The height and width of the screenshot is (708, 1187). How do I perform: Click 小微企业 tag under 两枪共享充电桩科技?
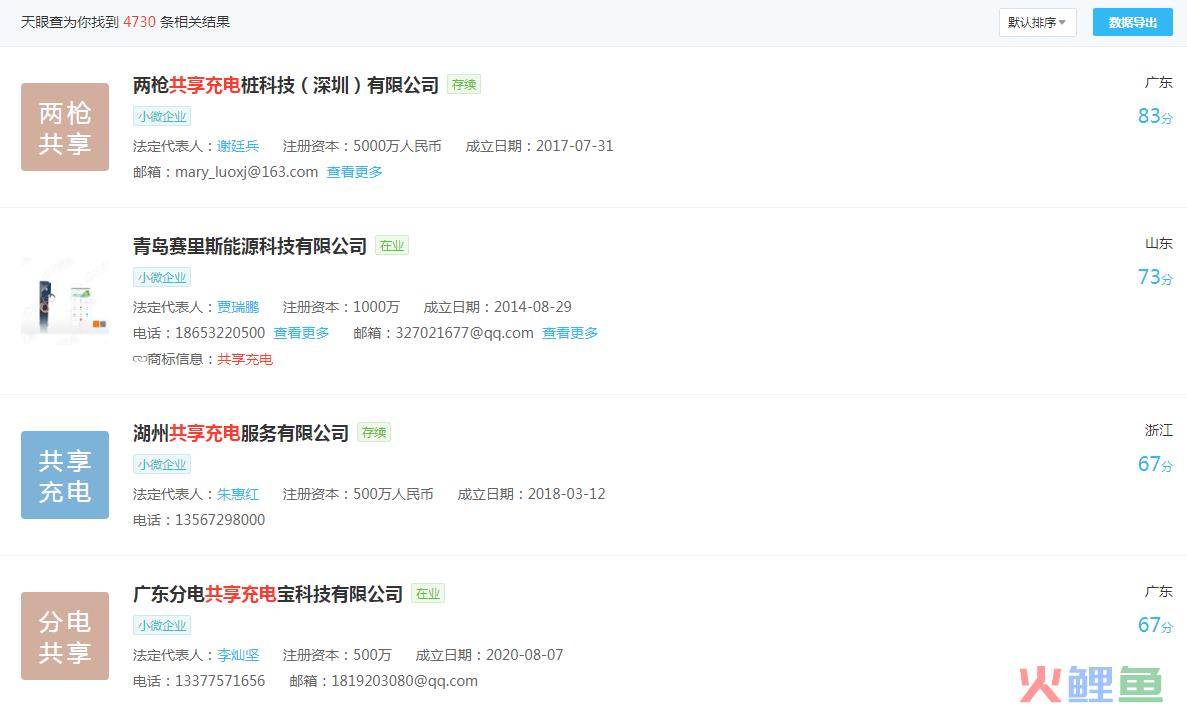pyautogui.click(x=162, y=117)
